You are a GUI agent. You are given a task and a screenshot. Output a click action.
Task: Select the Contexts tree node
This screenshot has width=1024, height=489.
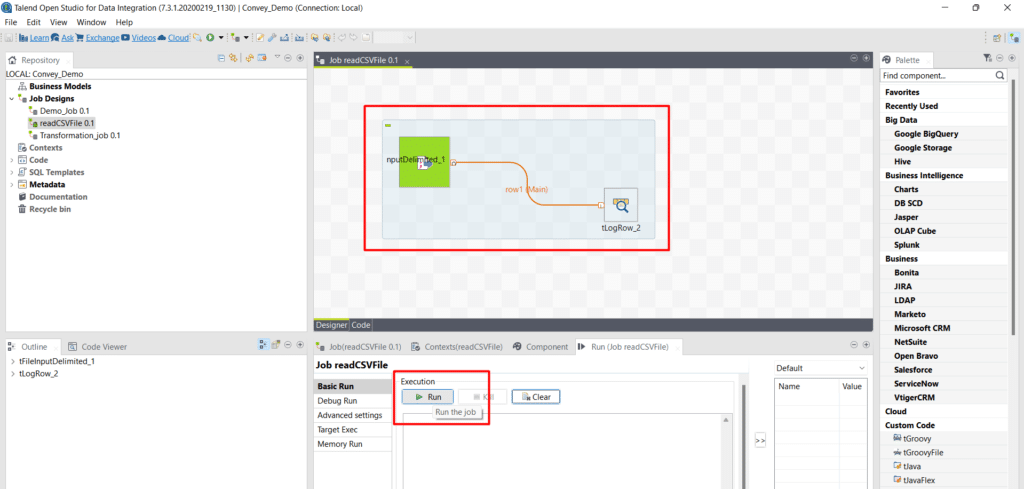46,148
